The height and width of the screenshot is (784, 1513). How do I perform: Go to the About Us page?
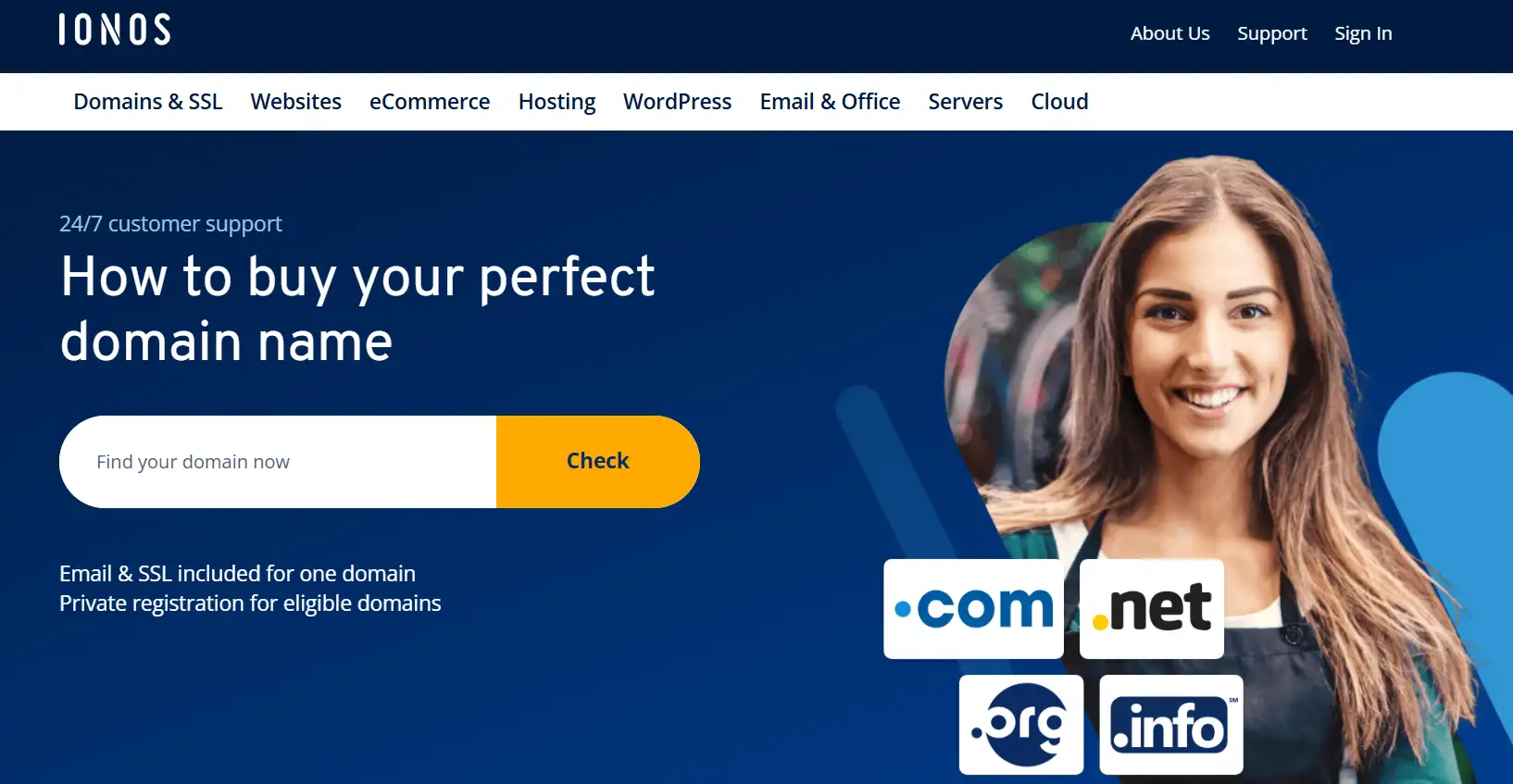point(1170,33)
